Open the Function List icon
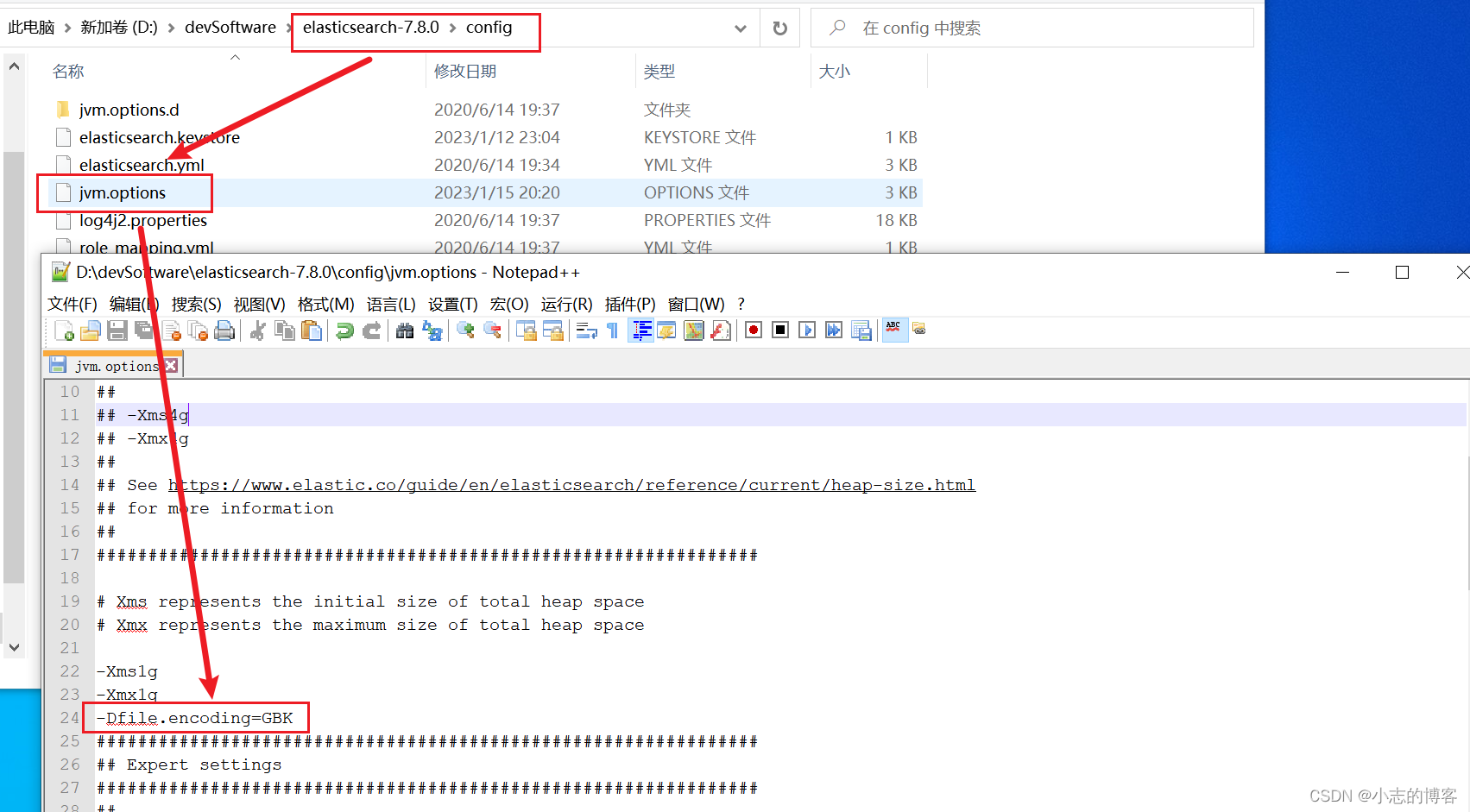 pyautogui.click(x=720, y=330)
